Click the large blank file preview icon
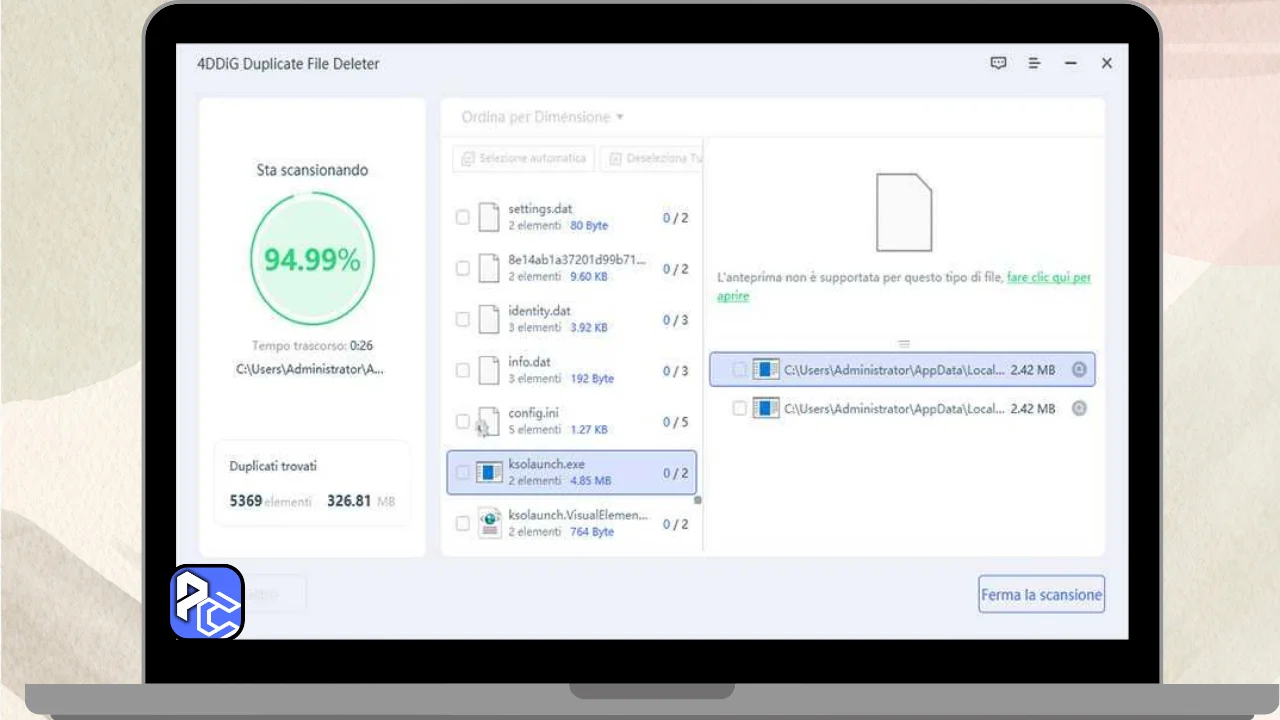The image size is (1280, 720). [x=904, y=212]
